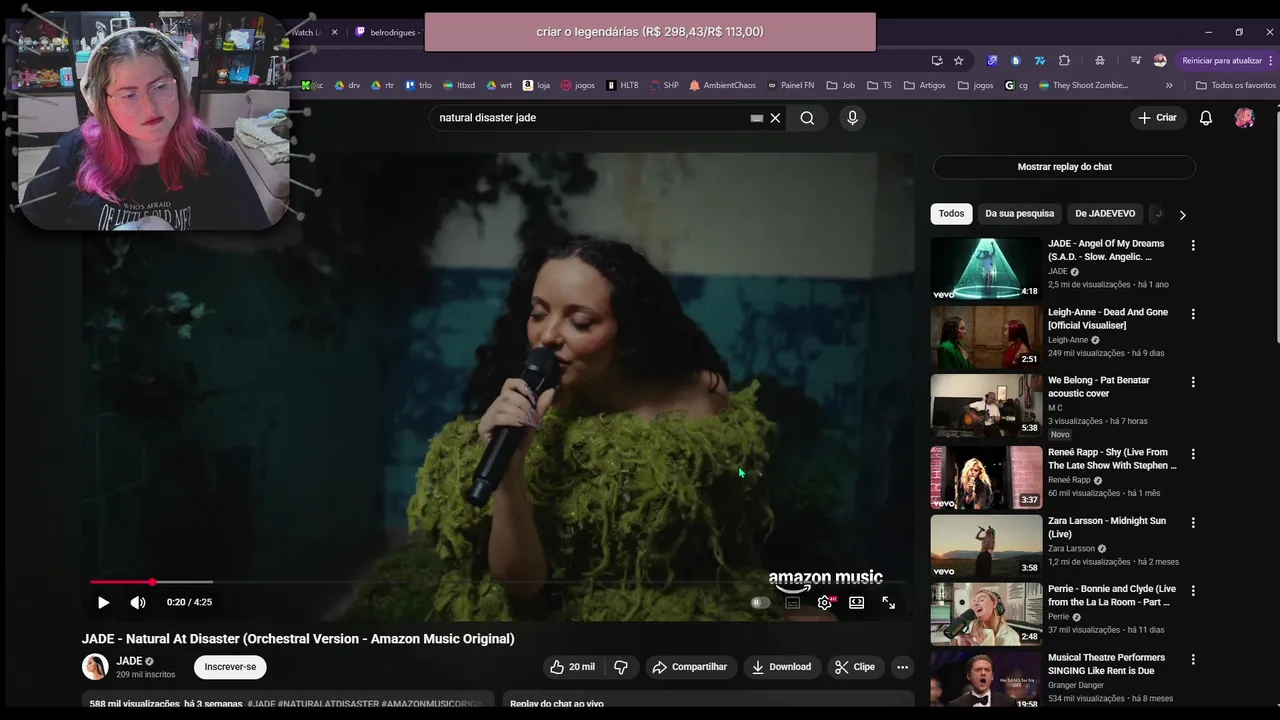This screenshot has width=1280, height=720.
Task: Reveal more filter chips with right arrow
Action: (x=1182, y=214)
